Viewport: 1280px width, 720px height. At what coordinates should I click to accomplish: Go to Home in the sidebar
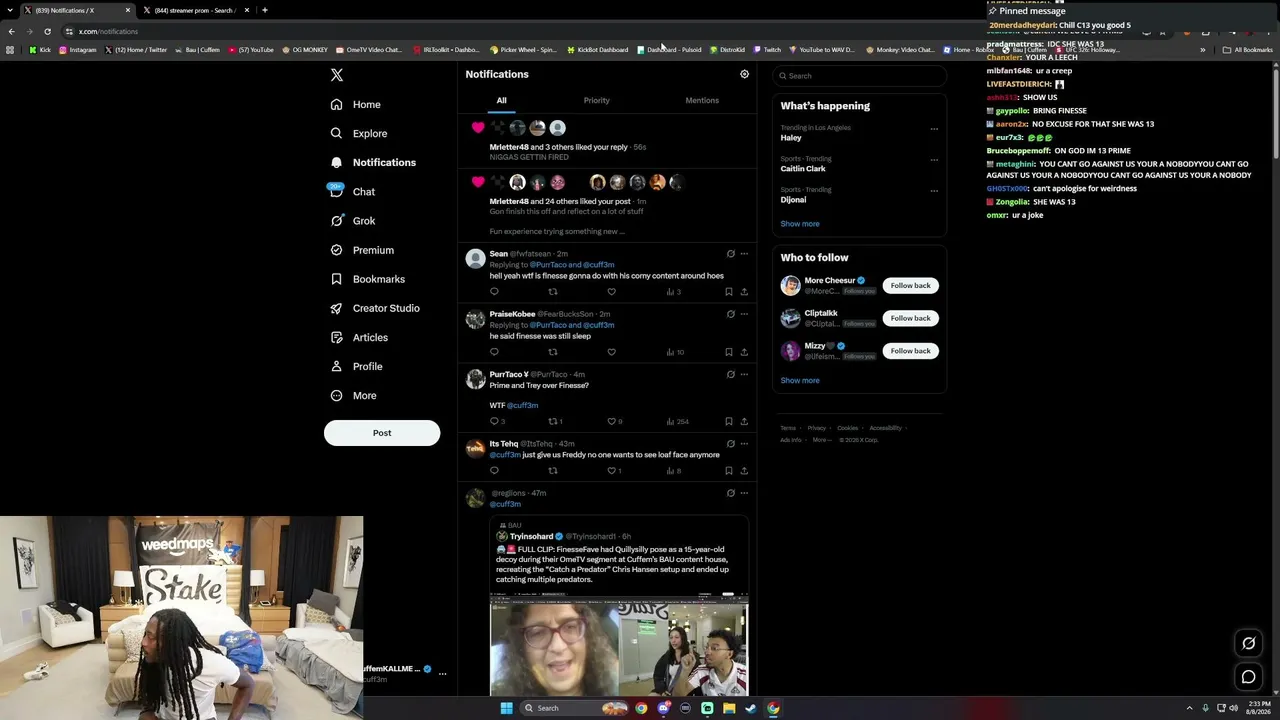[355, 105]
